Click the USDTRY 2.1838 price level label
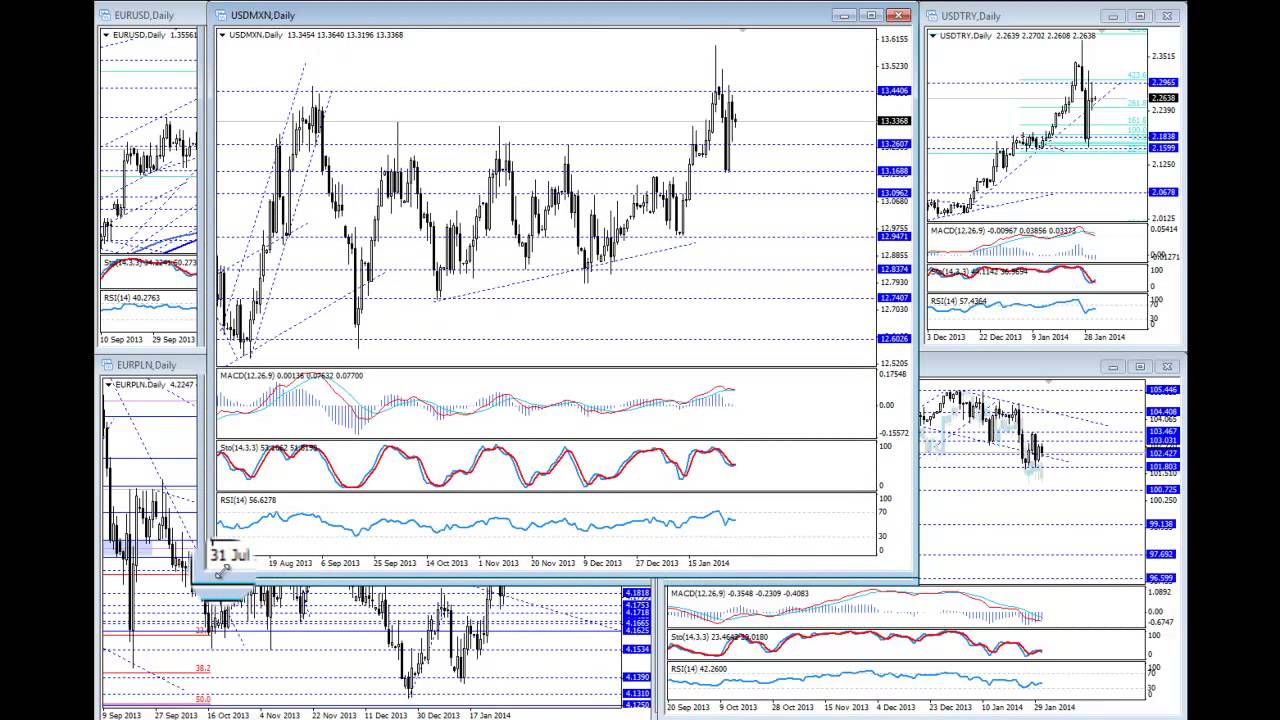The image size is (1280, 720). point(1163,136)
